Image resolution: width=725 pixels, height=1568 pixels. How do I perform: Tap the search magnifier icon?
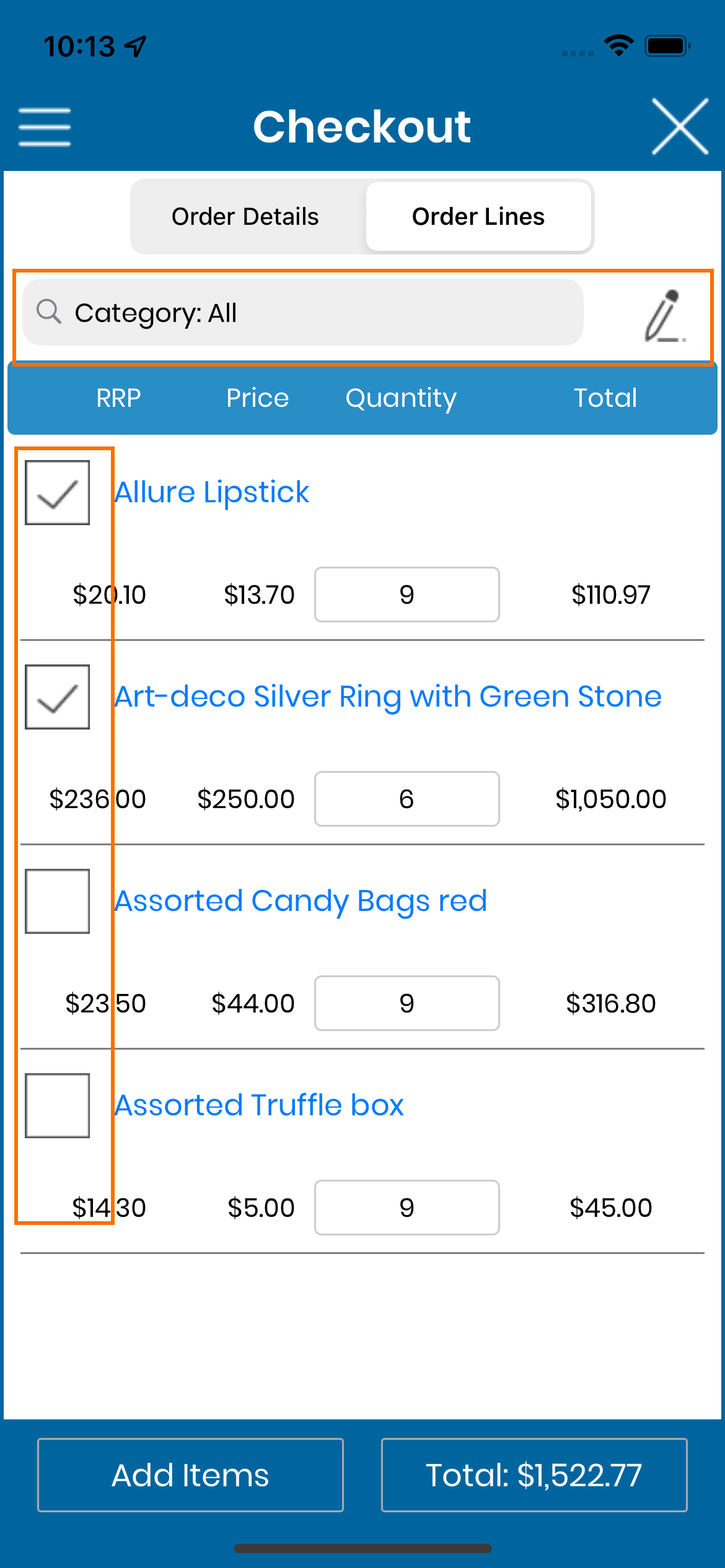[49, 311]
